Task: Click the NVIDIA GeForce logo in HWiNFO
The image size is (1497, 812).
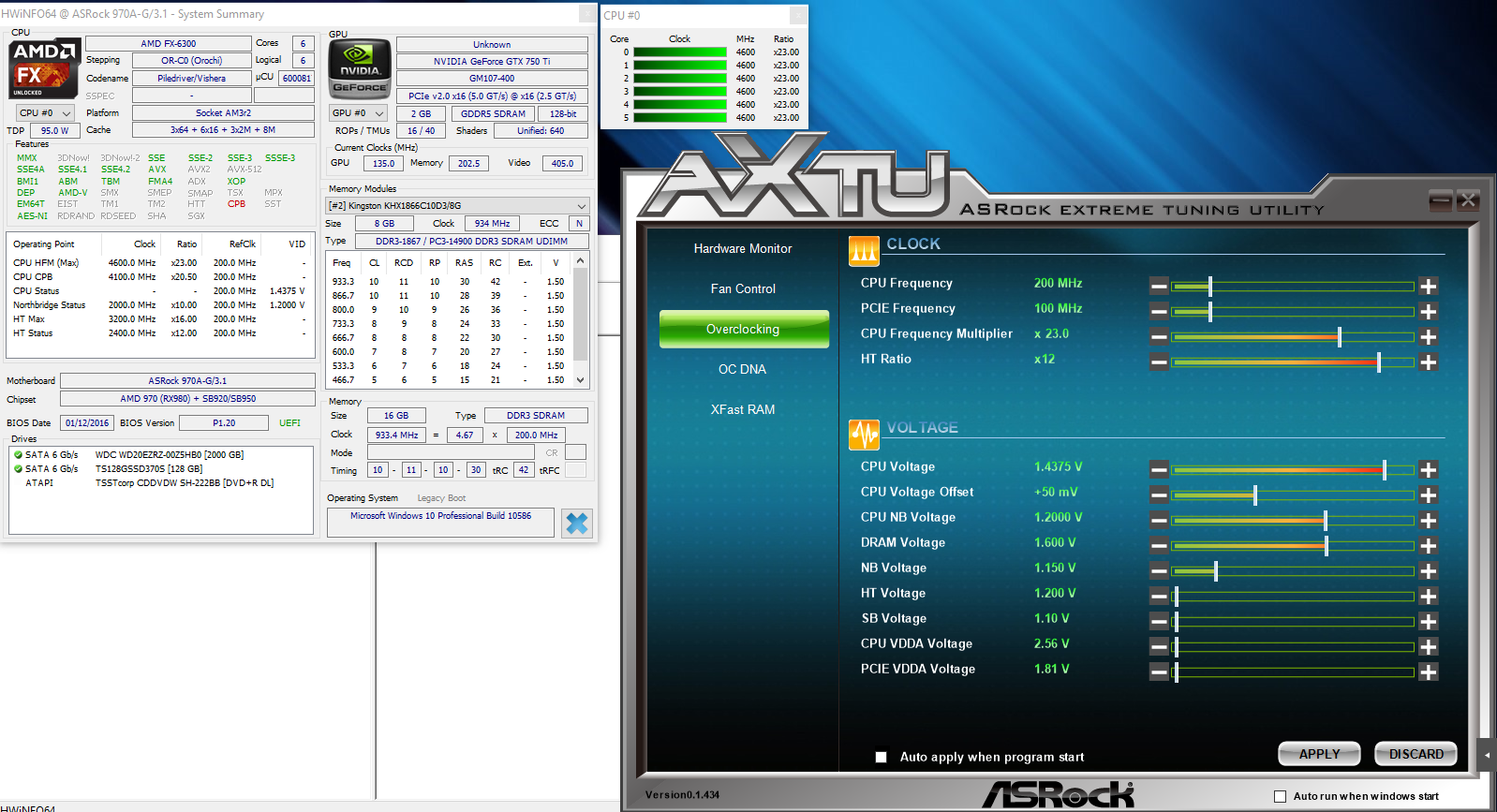Action: click(x=360, y=69)
